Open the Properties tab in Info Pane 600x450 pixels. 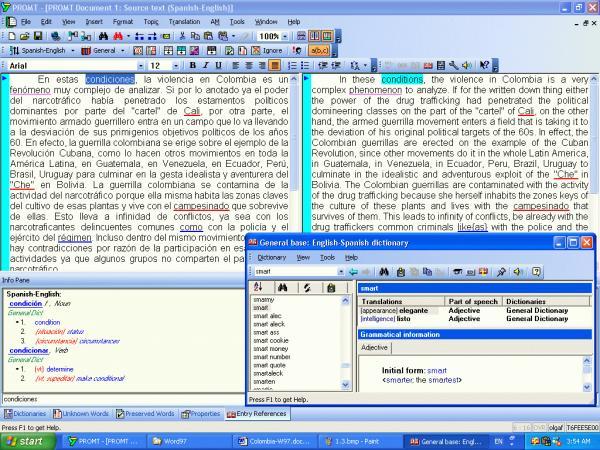coord(201,414)
